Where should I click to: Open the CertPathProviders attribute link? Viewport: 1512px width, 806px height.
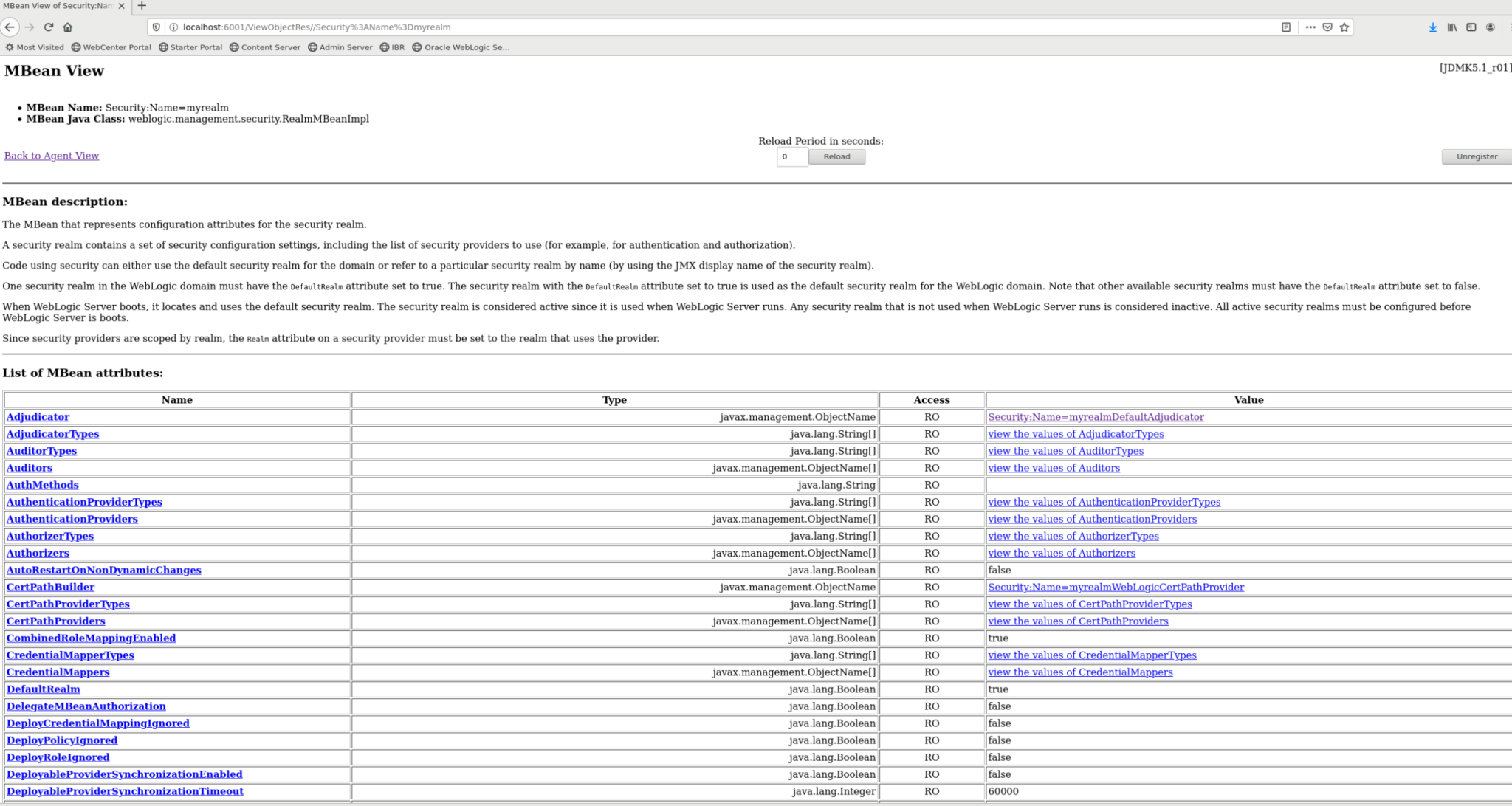56,621
